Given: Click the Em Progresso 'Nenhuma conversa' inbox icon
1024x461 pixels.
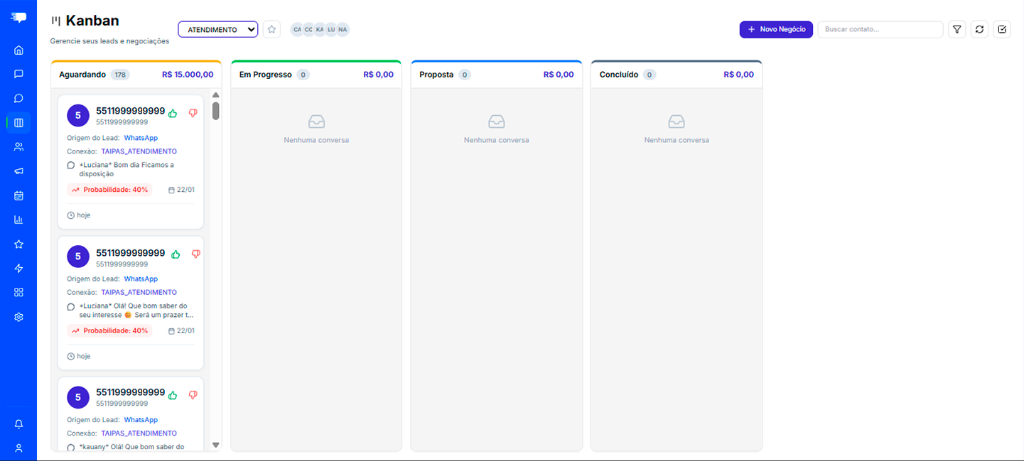Looking at the screenshot, I should [x=317, y=121].
